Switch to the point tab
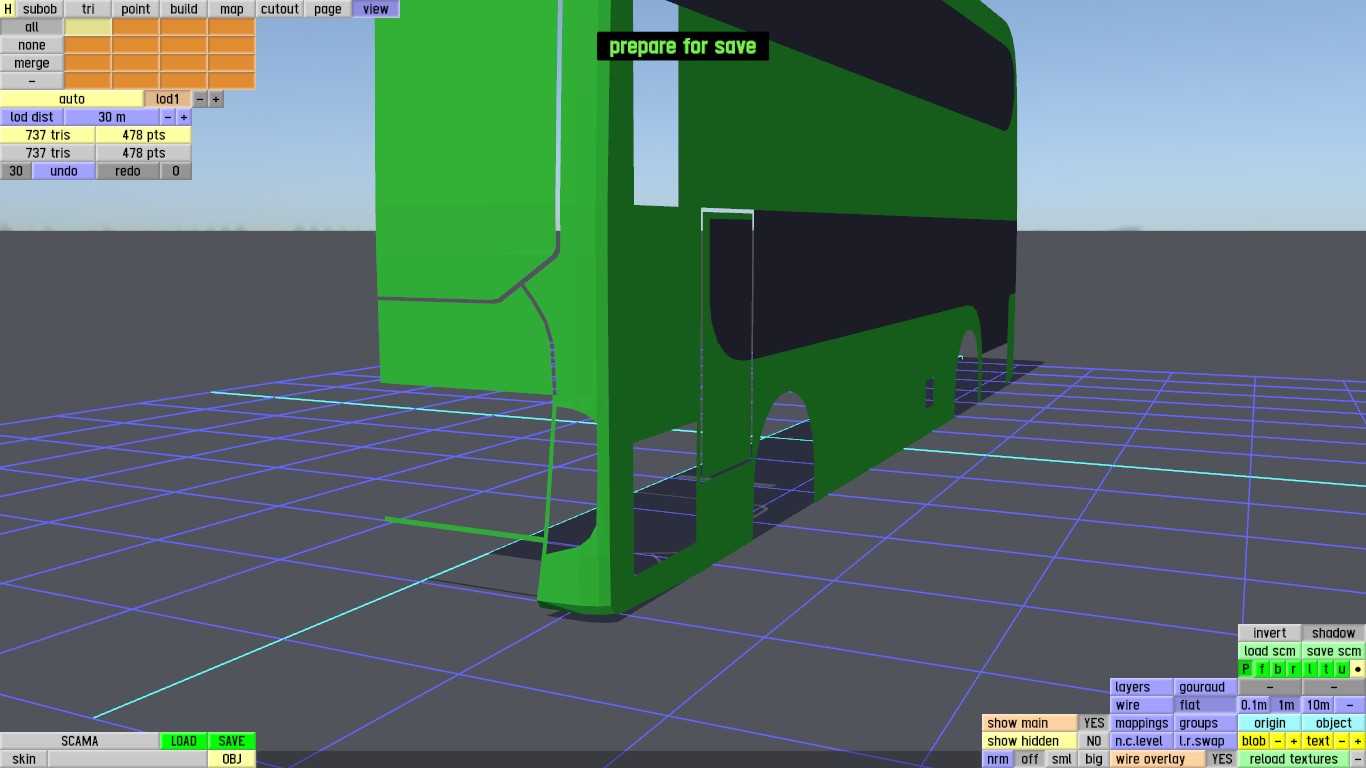The width and height of the screenshot is (1366, 768). tap(136, 9)
